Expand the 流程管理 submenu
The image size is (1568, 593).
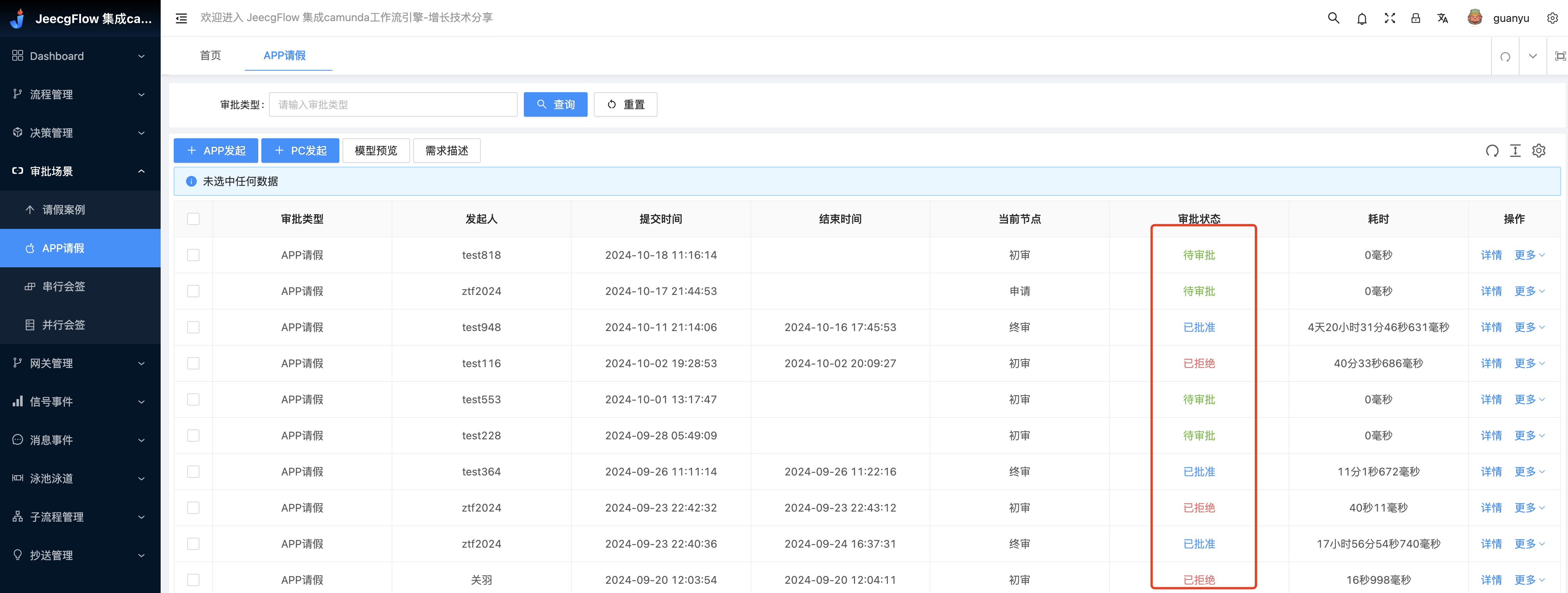141,94
